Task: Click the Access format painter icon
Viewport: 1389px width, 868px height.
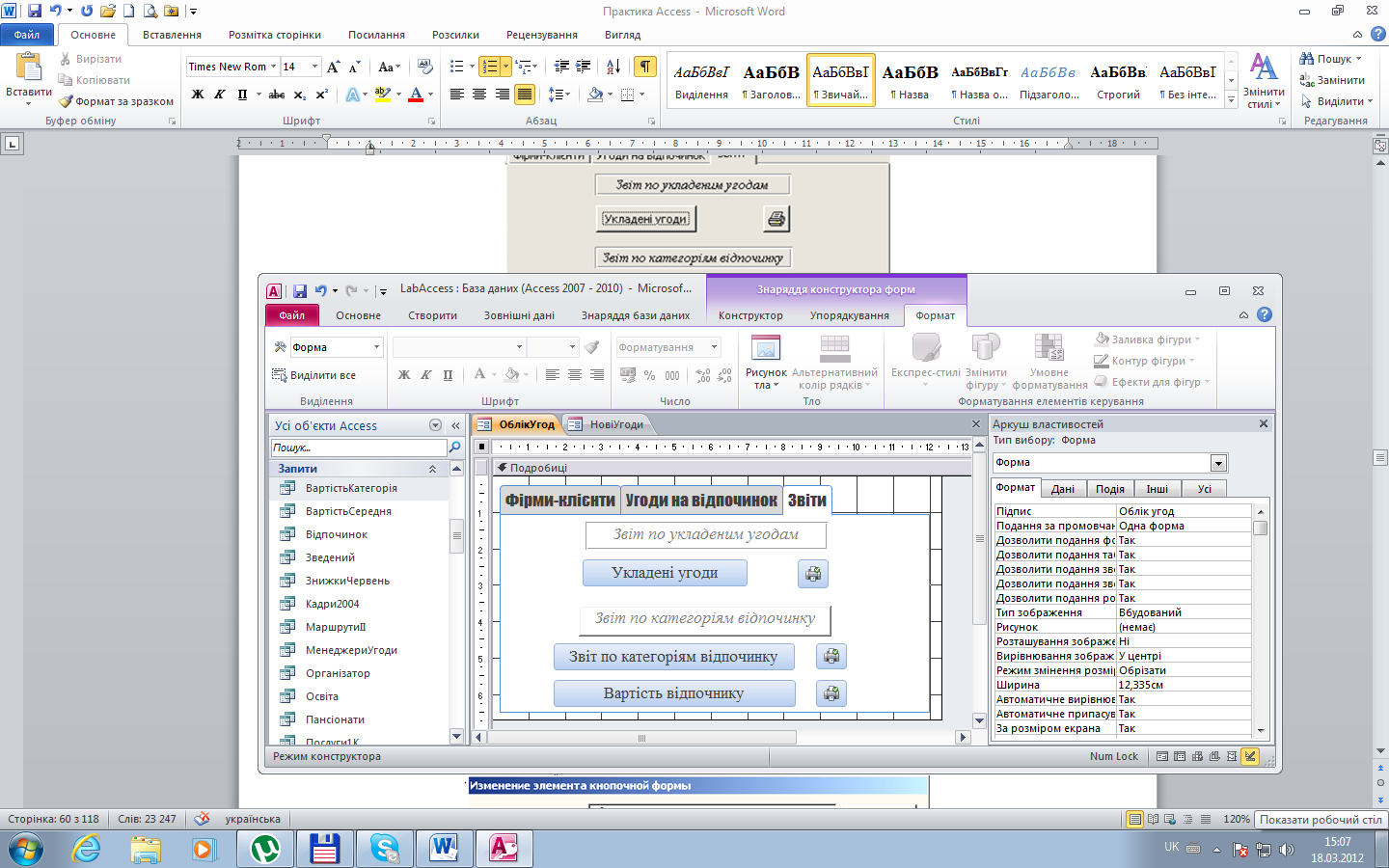Action: (592, 347)
